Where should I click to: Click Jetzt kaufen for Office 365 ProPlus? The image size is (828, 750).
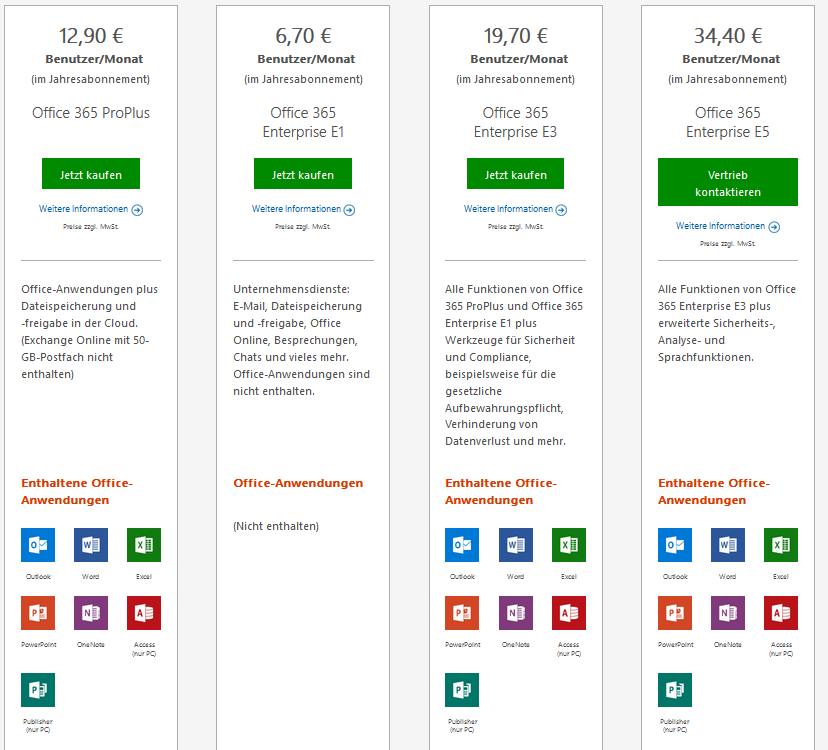(x=91, y=173)
